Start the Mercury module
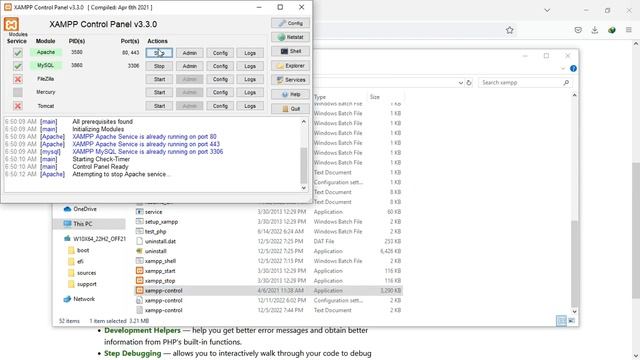 [x=159, y=92]
